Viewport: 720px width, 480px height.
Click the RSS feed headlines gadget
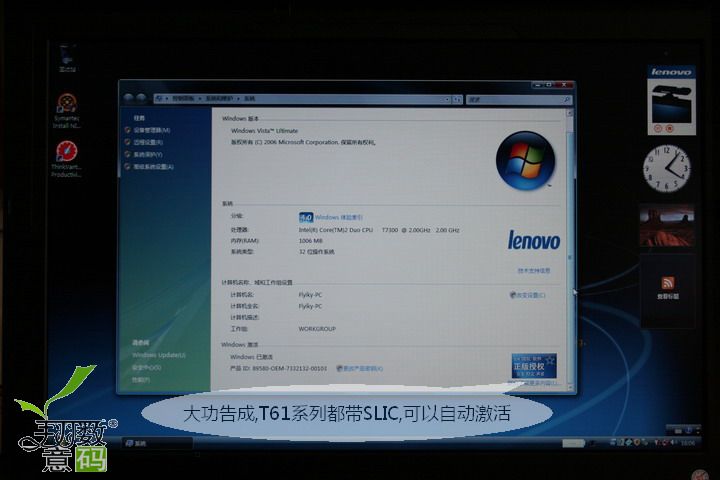[668, 292]
